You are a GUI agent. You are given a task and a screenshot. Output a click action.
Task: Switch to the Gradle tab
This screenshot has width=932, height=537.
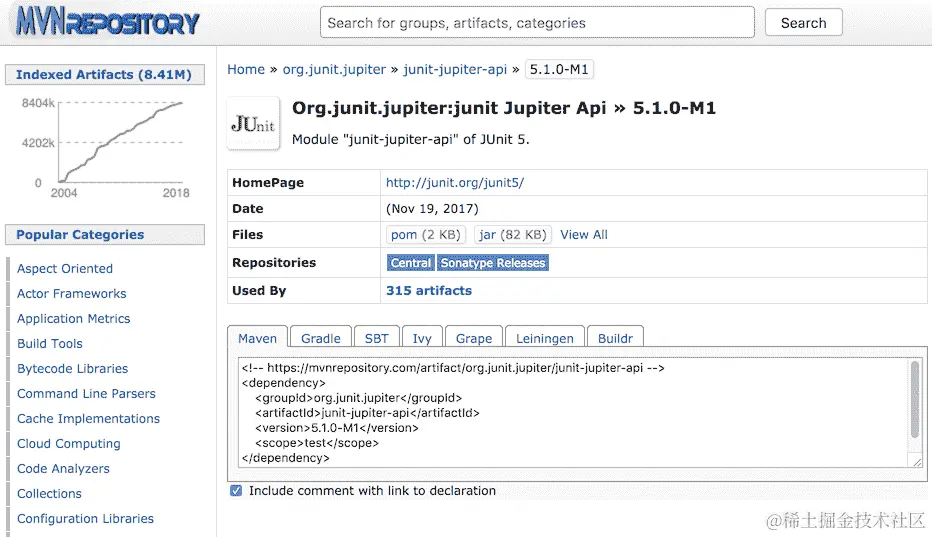(x=320, y=338)
